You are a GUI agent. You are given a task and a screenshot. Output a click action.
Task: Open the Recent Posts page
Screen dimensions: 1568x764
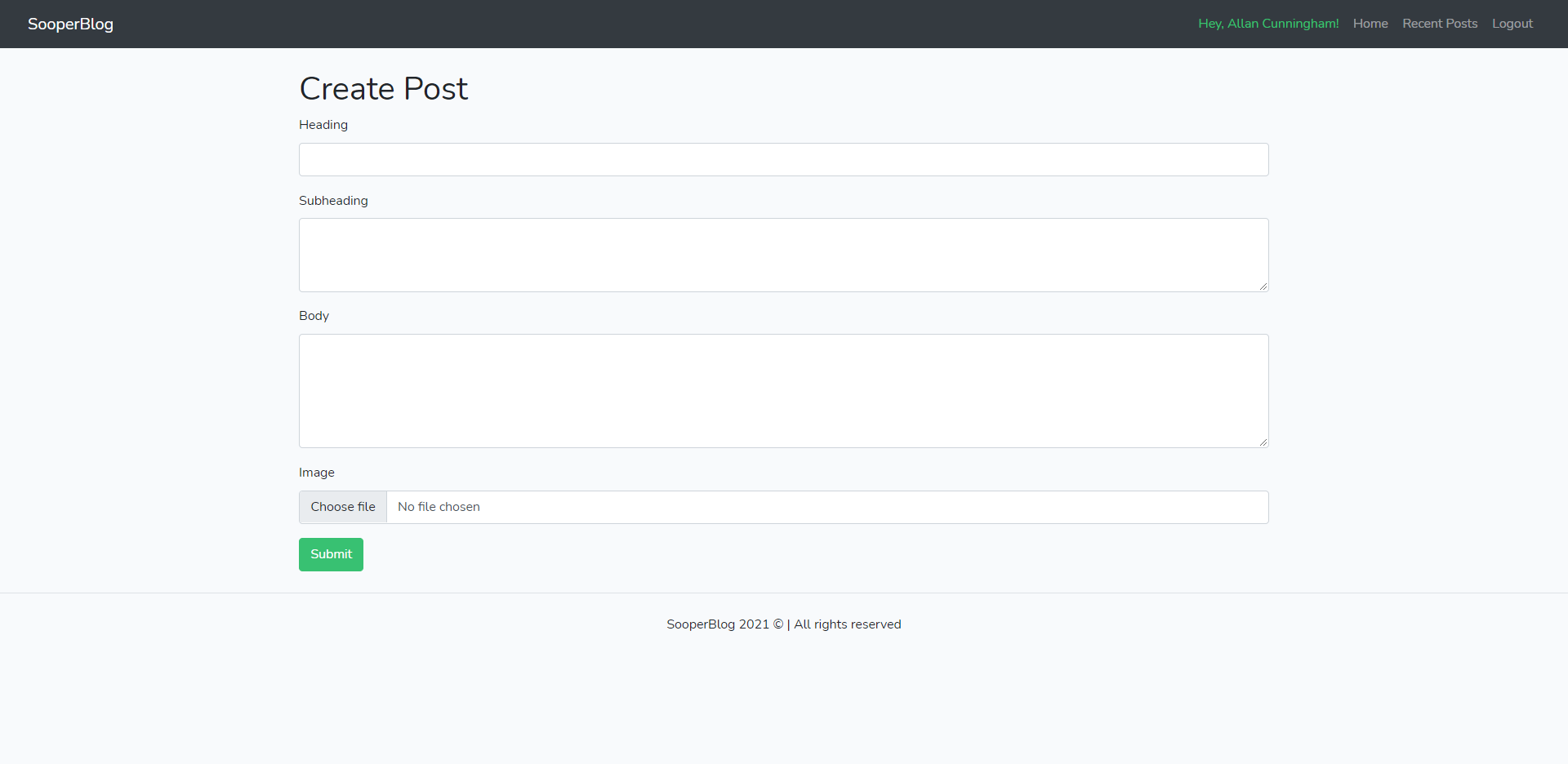coord(1440,24)
